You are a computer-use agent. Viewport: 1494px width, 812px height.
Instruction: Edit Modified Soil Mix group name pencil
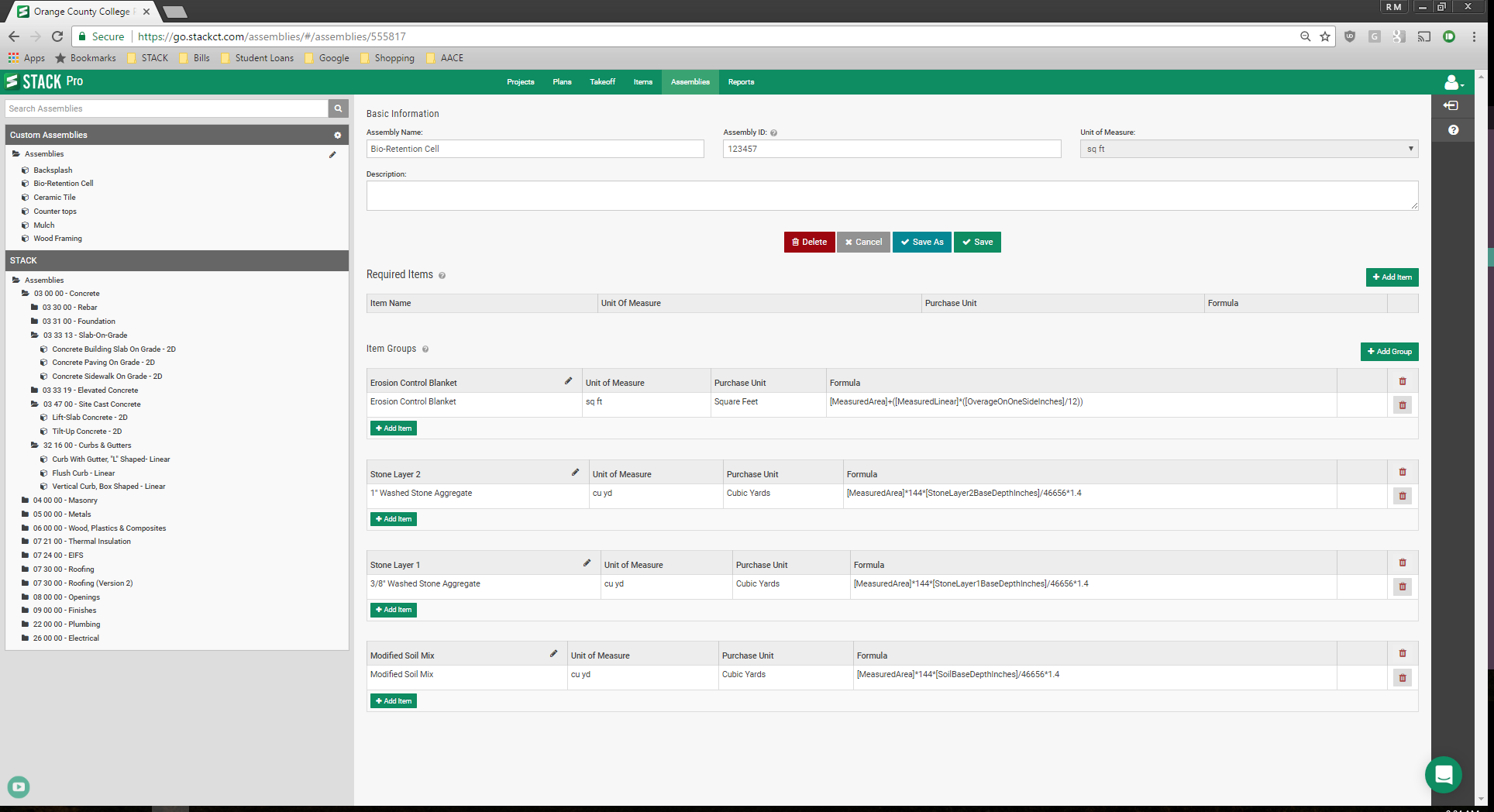(553, 653)
